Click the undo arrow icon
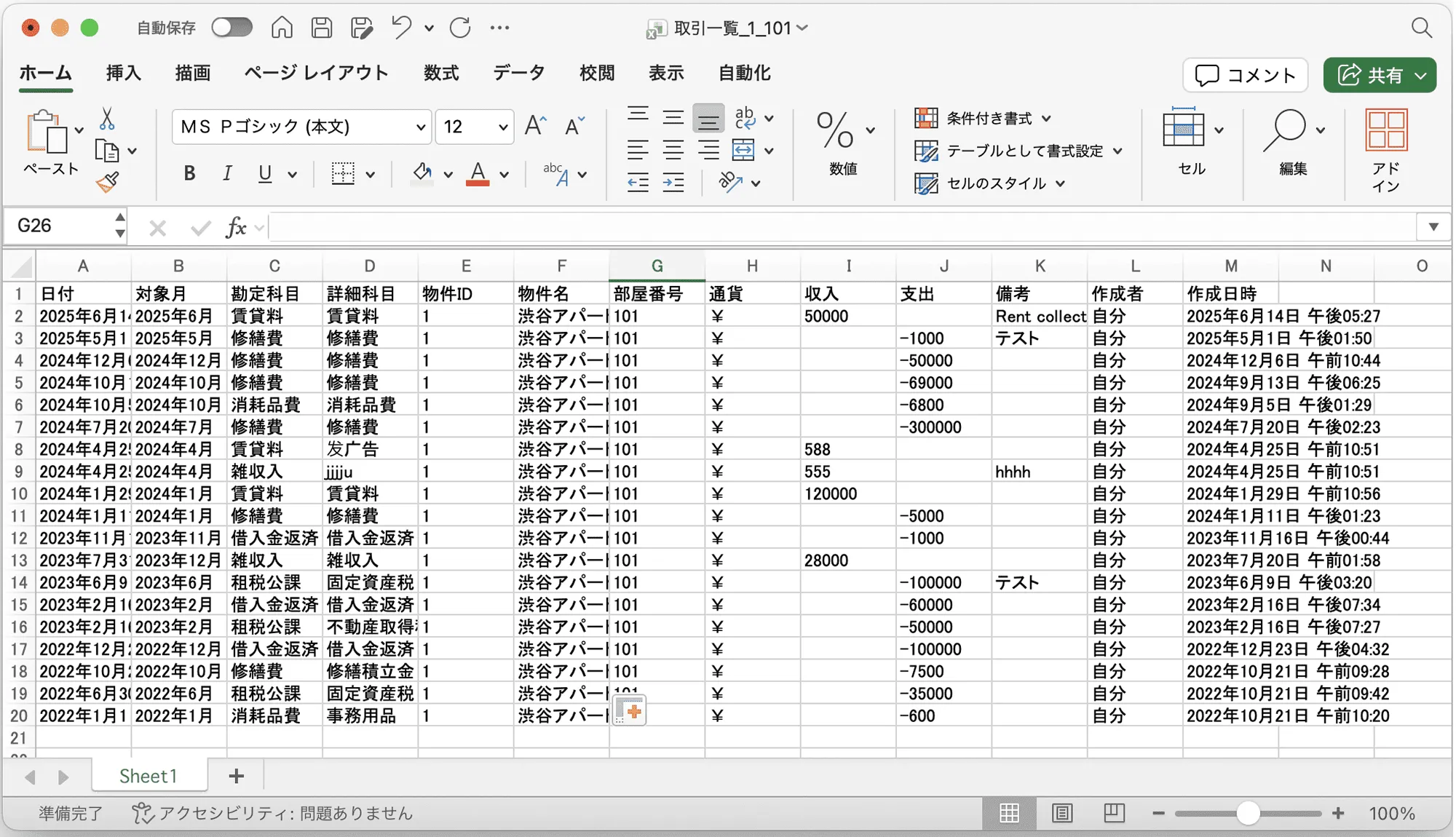 [401, 28]
